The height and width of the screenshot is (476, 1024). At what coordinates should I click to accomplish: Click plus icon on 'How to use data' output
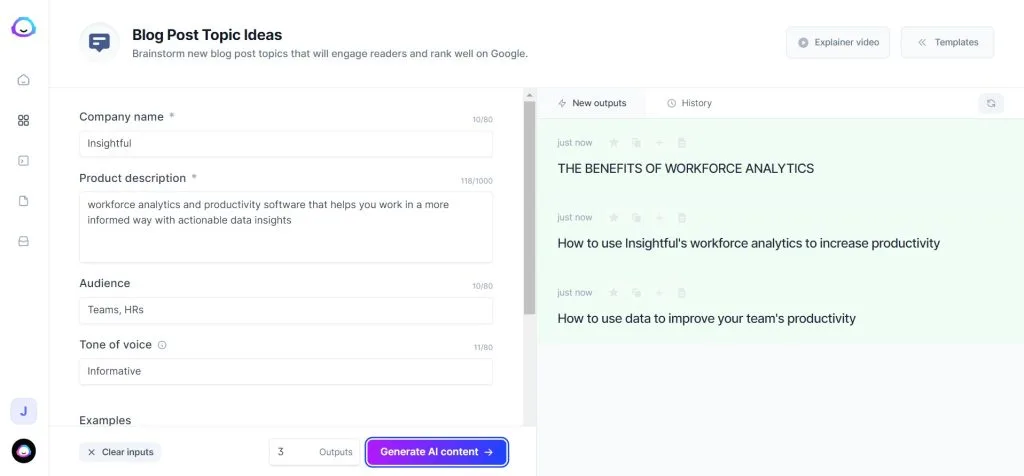coord(659,293)
